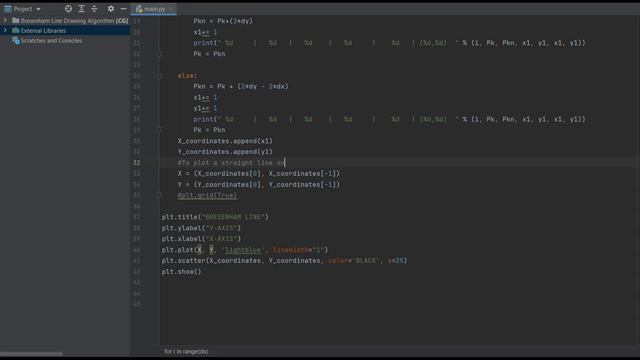
Task: Toggle the code fold marker at line 22
Action: pos(159,54)
